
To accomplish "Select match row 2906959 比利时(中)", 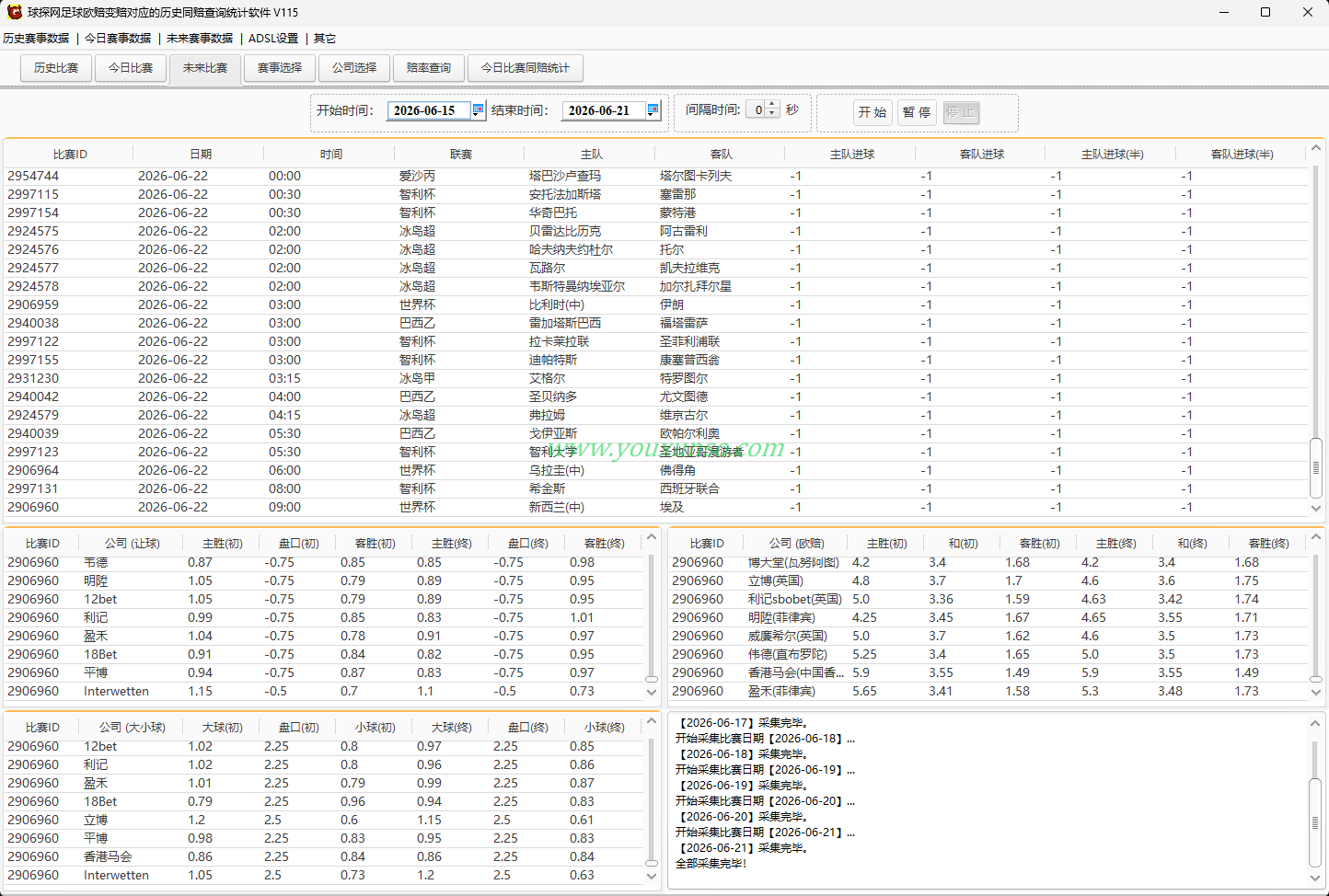I will [655, 304].
